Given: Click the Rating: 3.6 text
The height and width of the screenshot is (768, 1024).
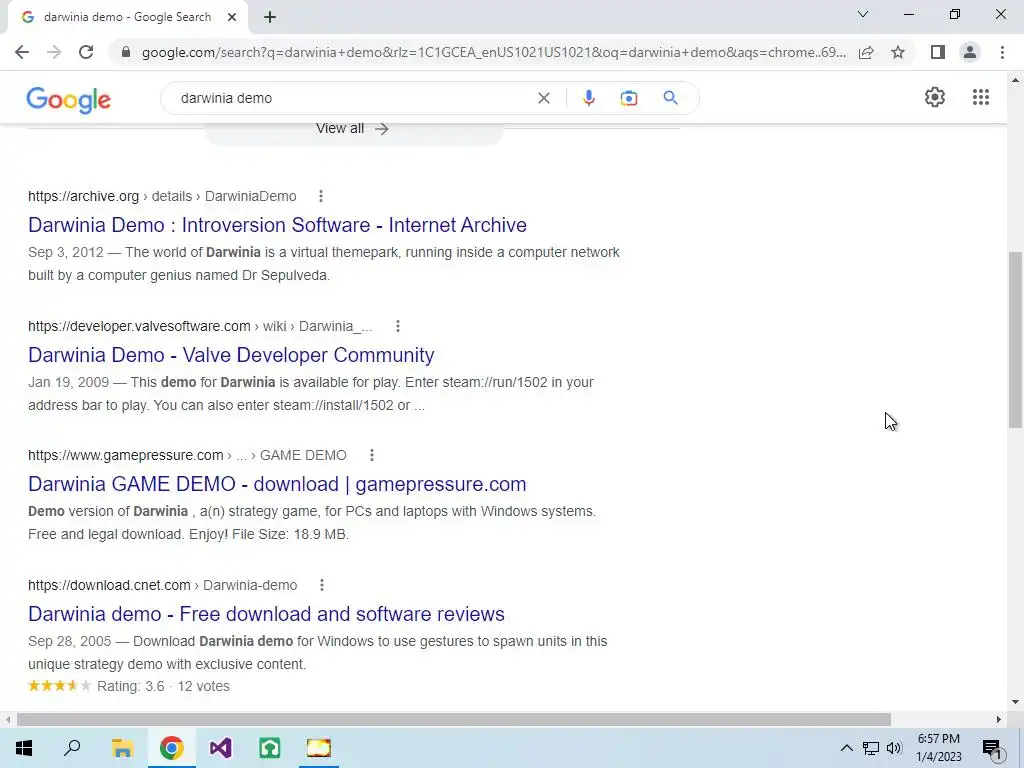Looking at the screenshot, I should [131, 686].
